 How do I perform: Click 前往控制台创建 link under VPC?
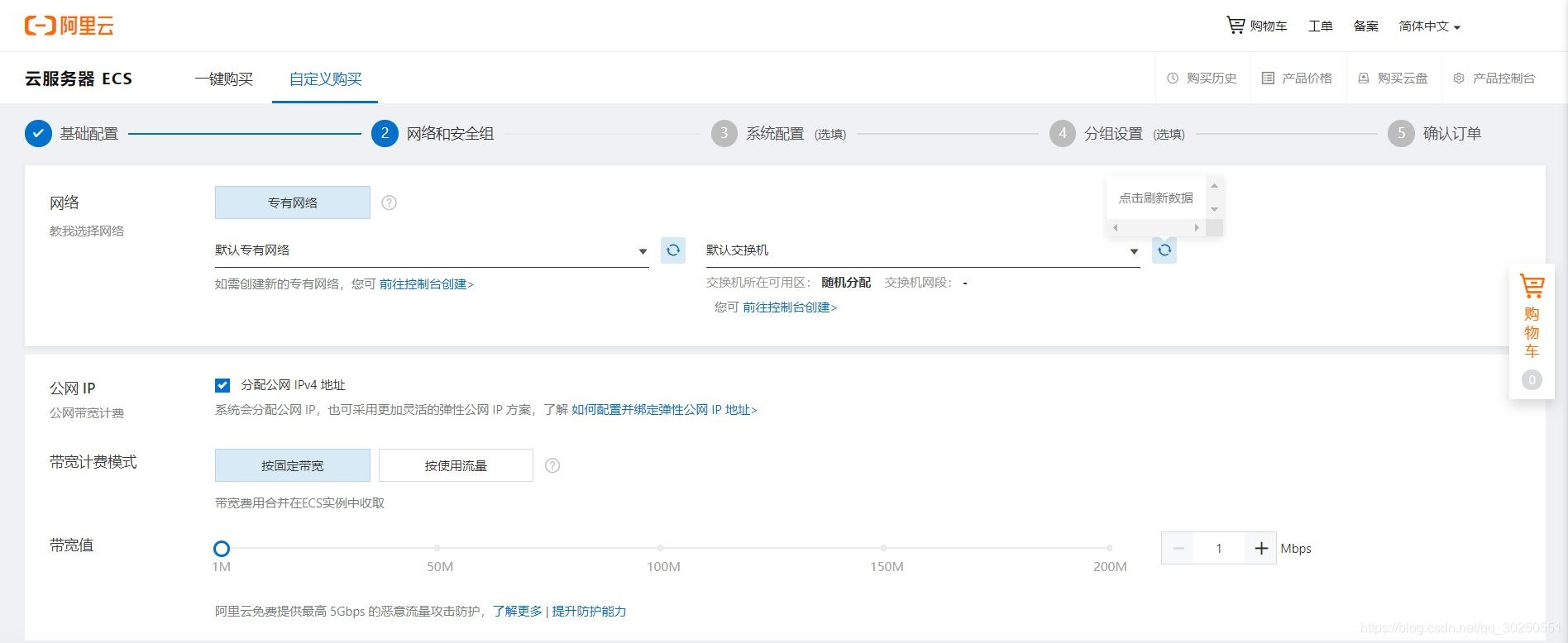point(427,284)
